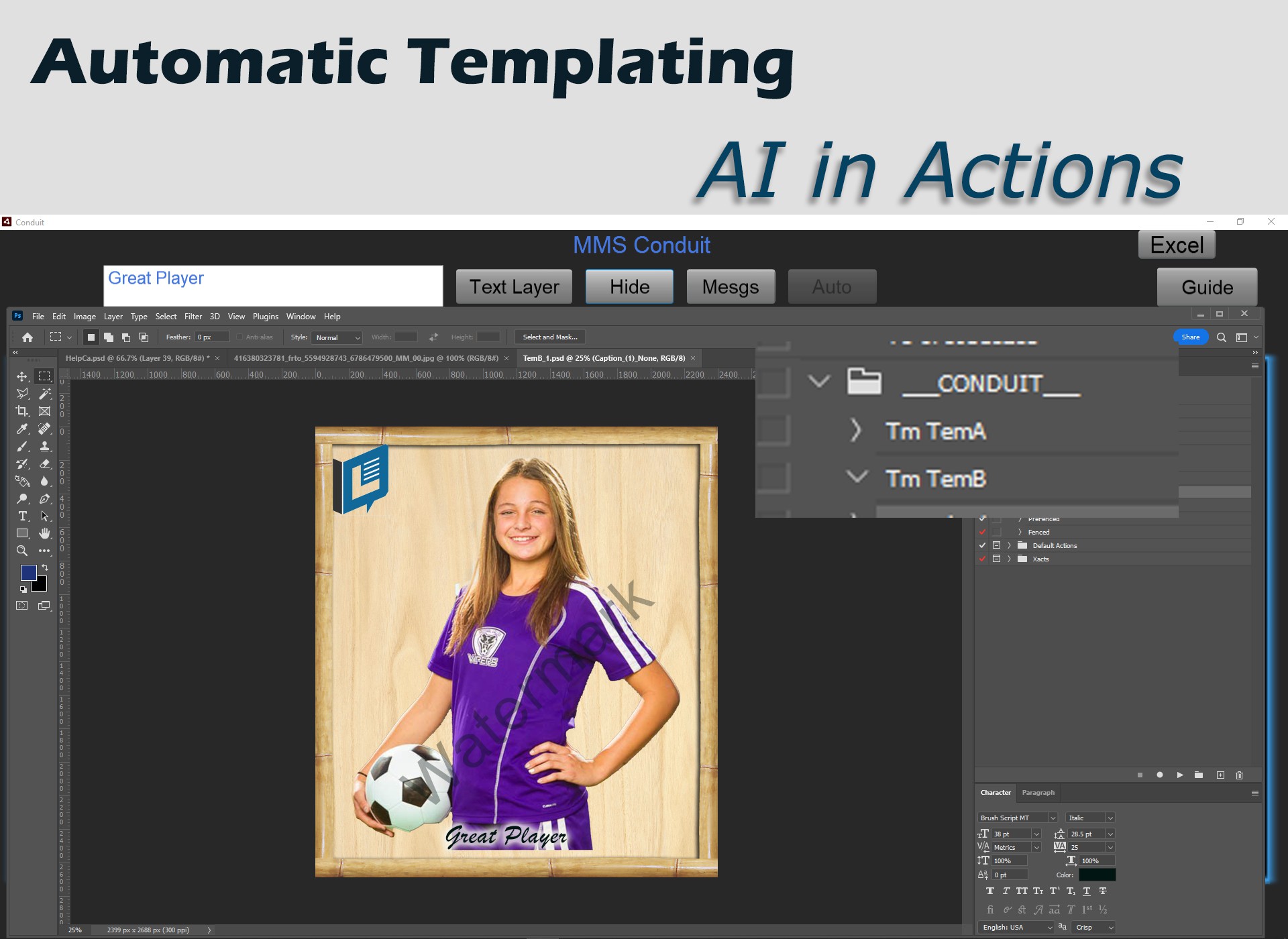The width and height of the screenshot is (1288, 939).
Task: Select the Brush tool
Action: pos(22,446)
